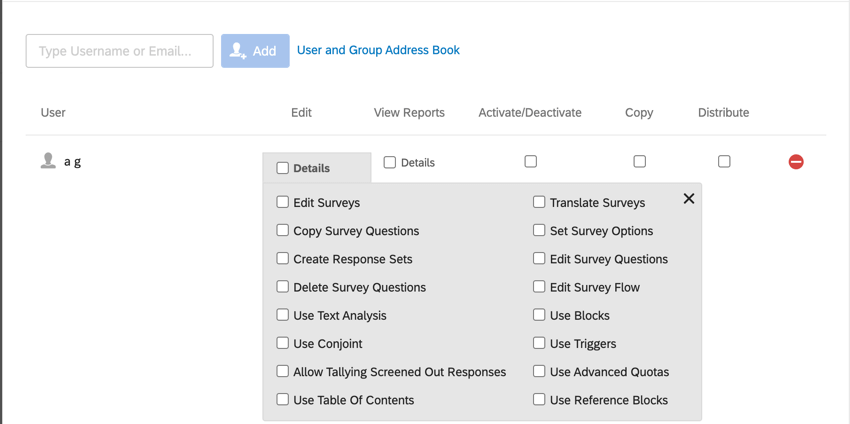Check Use Advanced Quotas
Viewport: 850px width, 424px height.
pyautogui.click(x=539, y=371)
